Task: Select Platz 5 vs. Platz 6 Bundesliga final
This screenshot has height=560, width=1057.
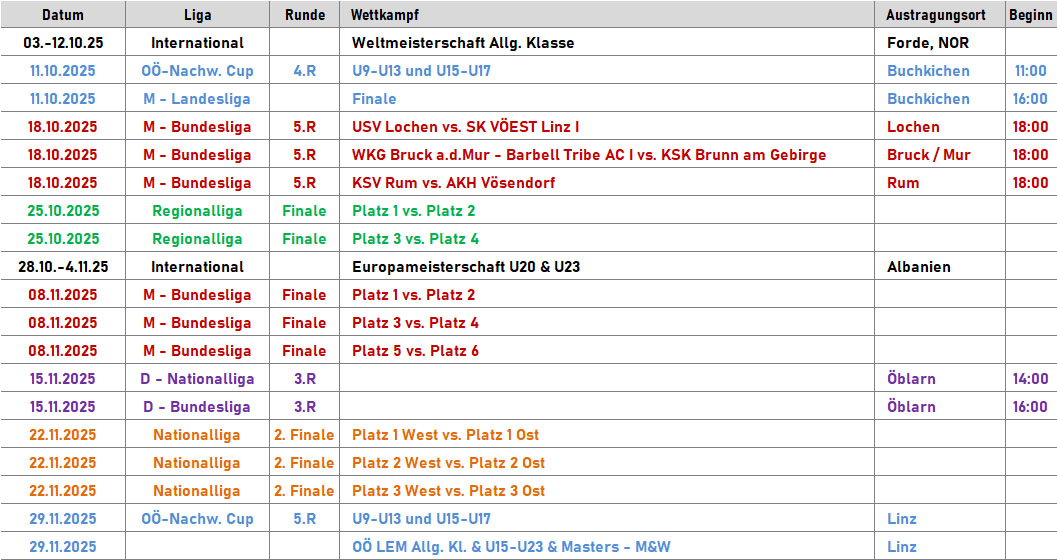Action: click(x=415, y=350)
